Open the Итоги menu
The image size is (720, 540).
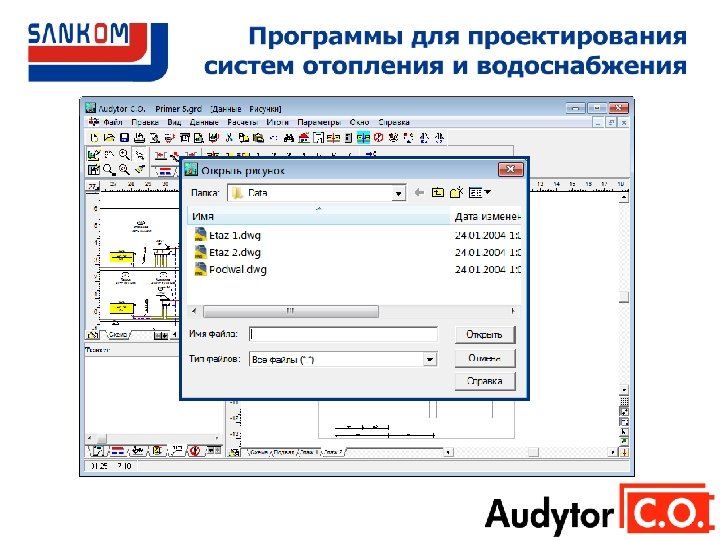tap(277, 122)
